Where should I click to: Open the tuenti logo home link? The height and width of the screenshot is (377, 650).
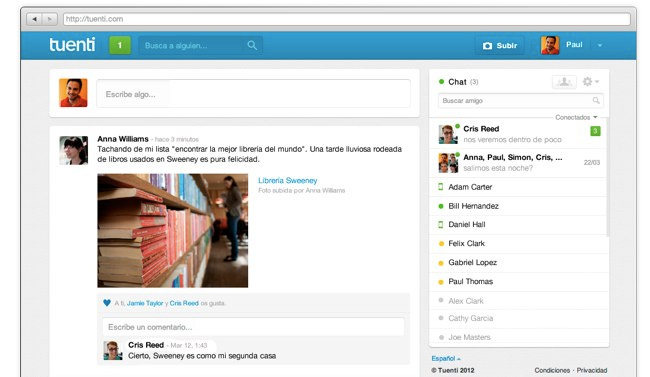coord(72,45)
